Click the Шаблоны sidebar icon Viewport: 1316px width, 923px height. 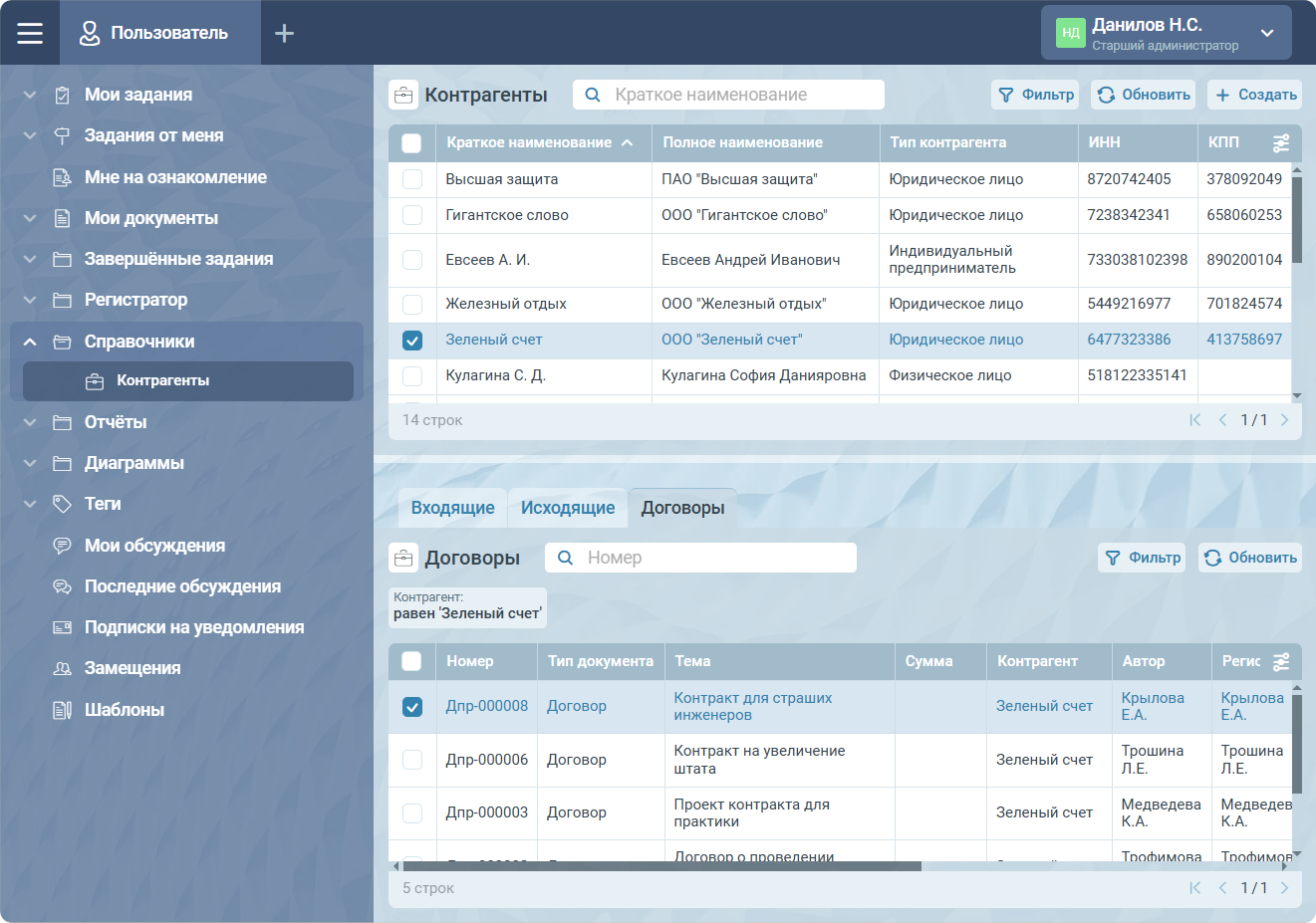coord(62,710)
